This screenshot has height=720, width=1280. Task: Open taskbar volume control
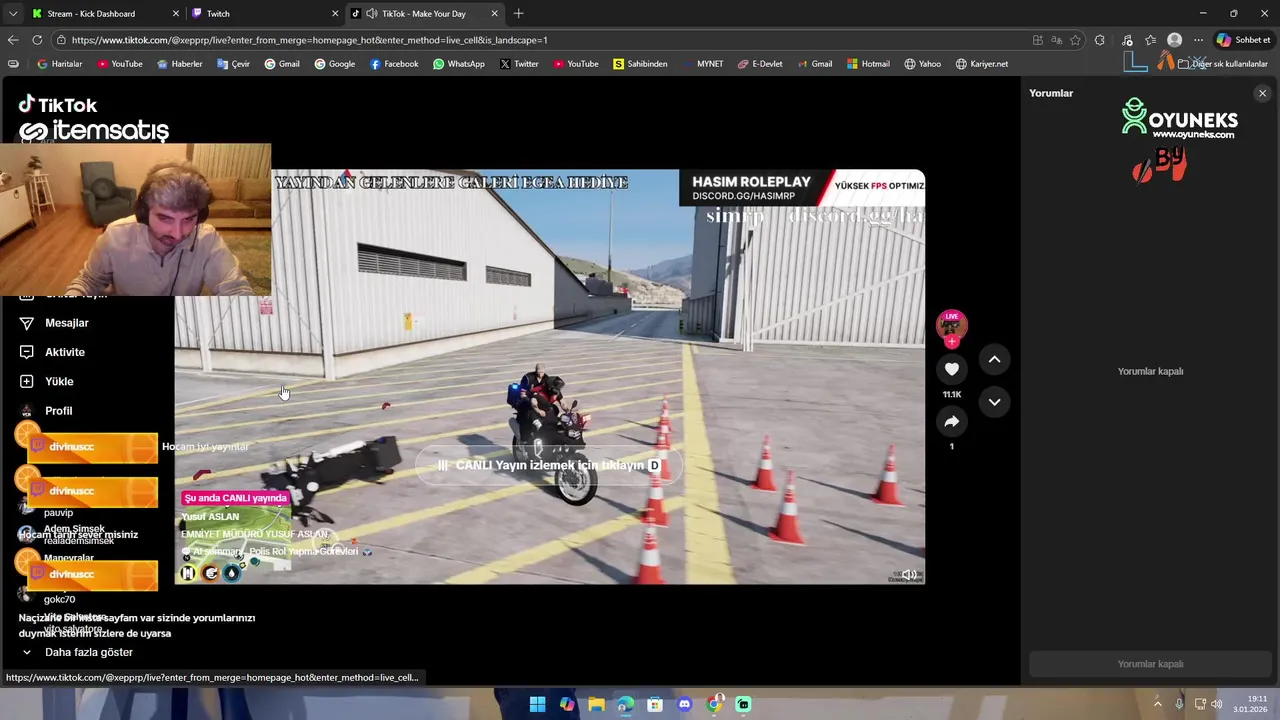(x=1217, y=704)
